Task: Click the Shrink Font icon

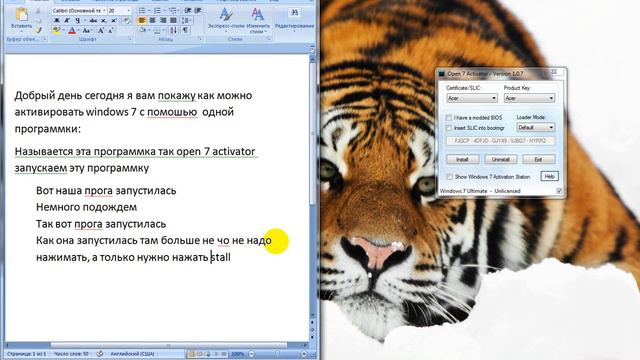Action: click(x=111, y=31)
